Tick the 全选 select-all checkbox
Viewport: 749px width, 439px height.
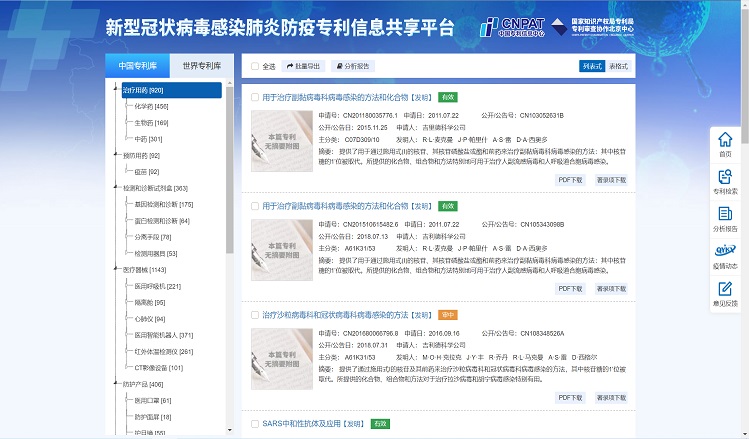tap(255, 67)
